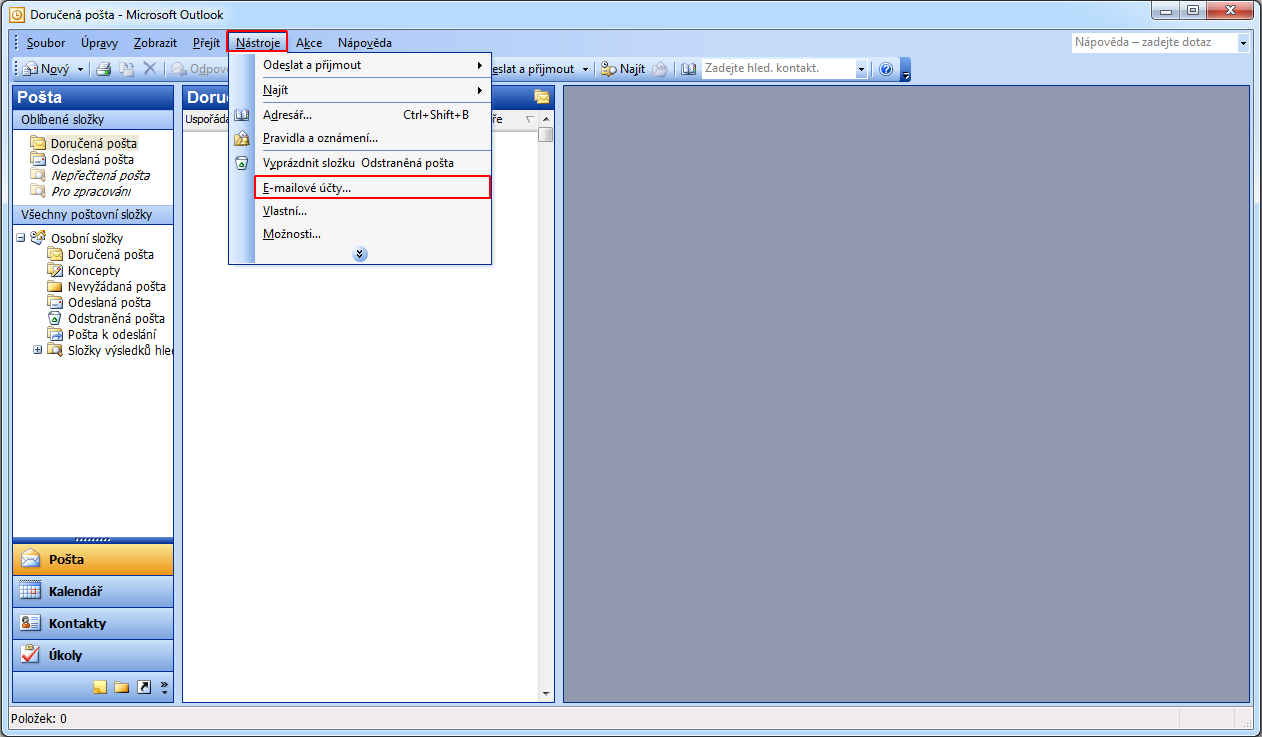Switch to the Kalendář navigation button
Screen dimensions: 1262x737
[93, 591]
